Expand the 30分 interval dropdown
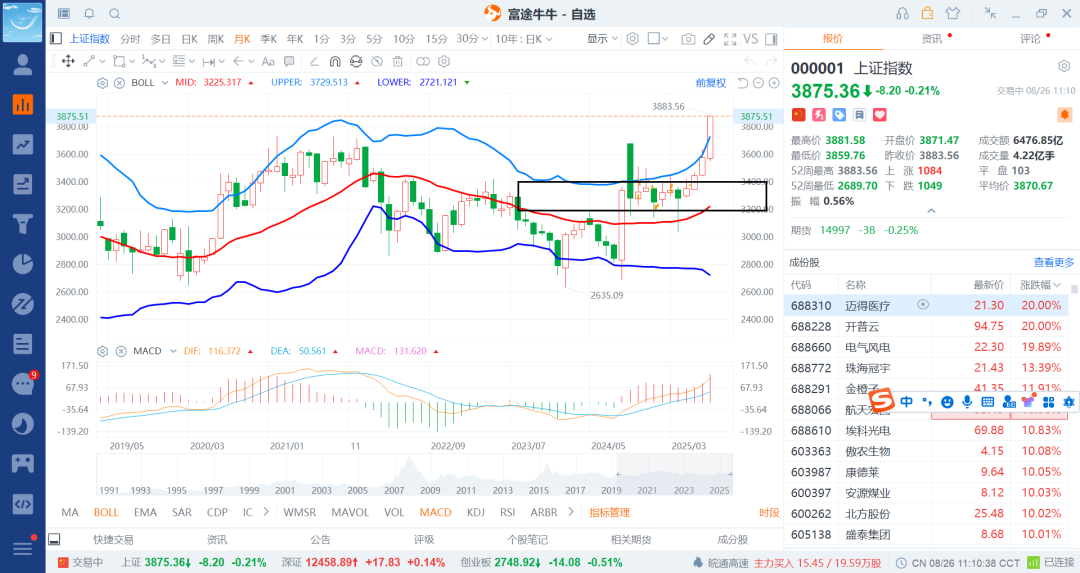Image resolution: width=1080 pixels, height=573 pixels. pos(486,39)
